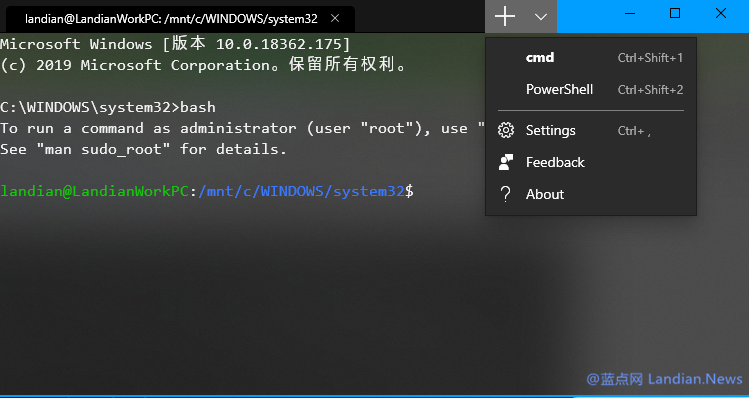The height and width of the screenshot is (398, 749).
Task: Choose Feedback in the dropdown menu
Action: pos(591,162)
